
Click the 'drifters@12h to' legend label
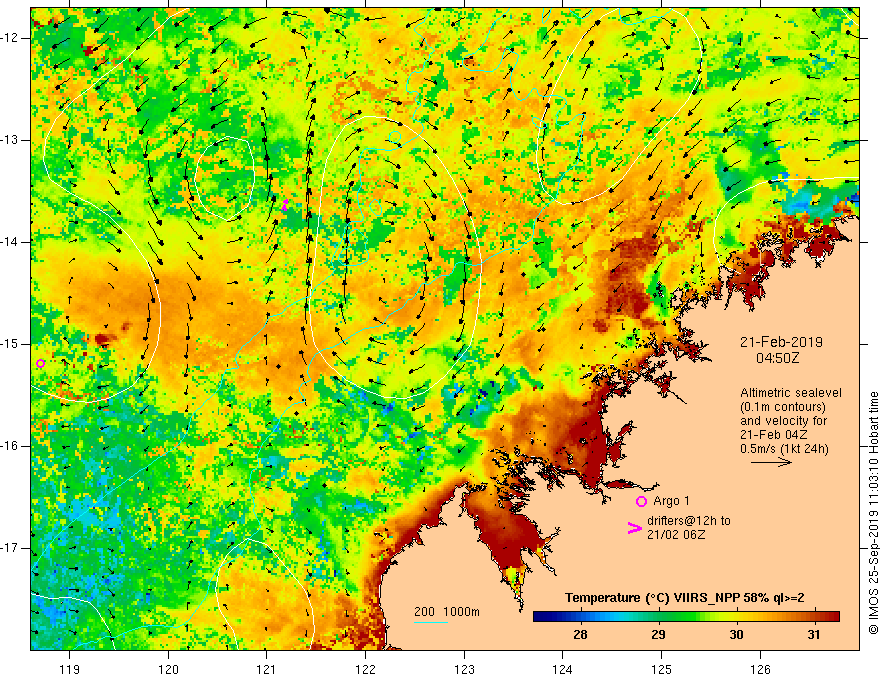[x=689, y=521]
